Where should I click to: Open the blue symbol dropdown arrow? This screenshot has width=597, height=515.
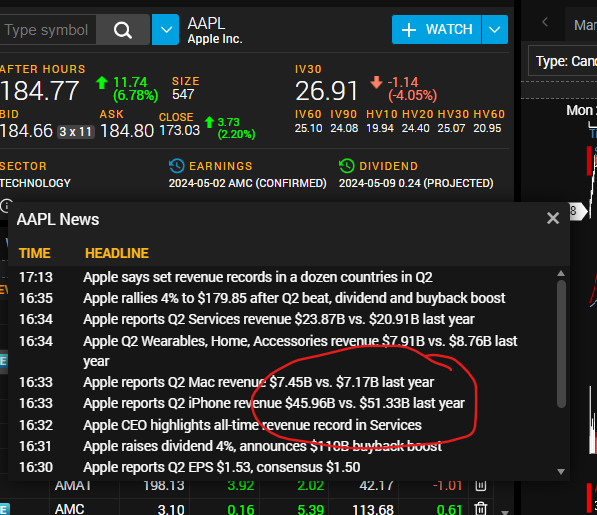[x=166, y=30]
